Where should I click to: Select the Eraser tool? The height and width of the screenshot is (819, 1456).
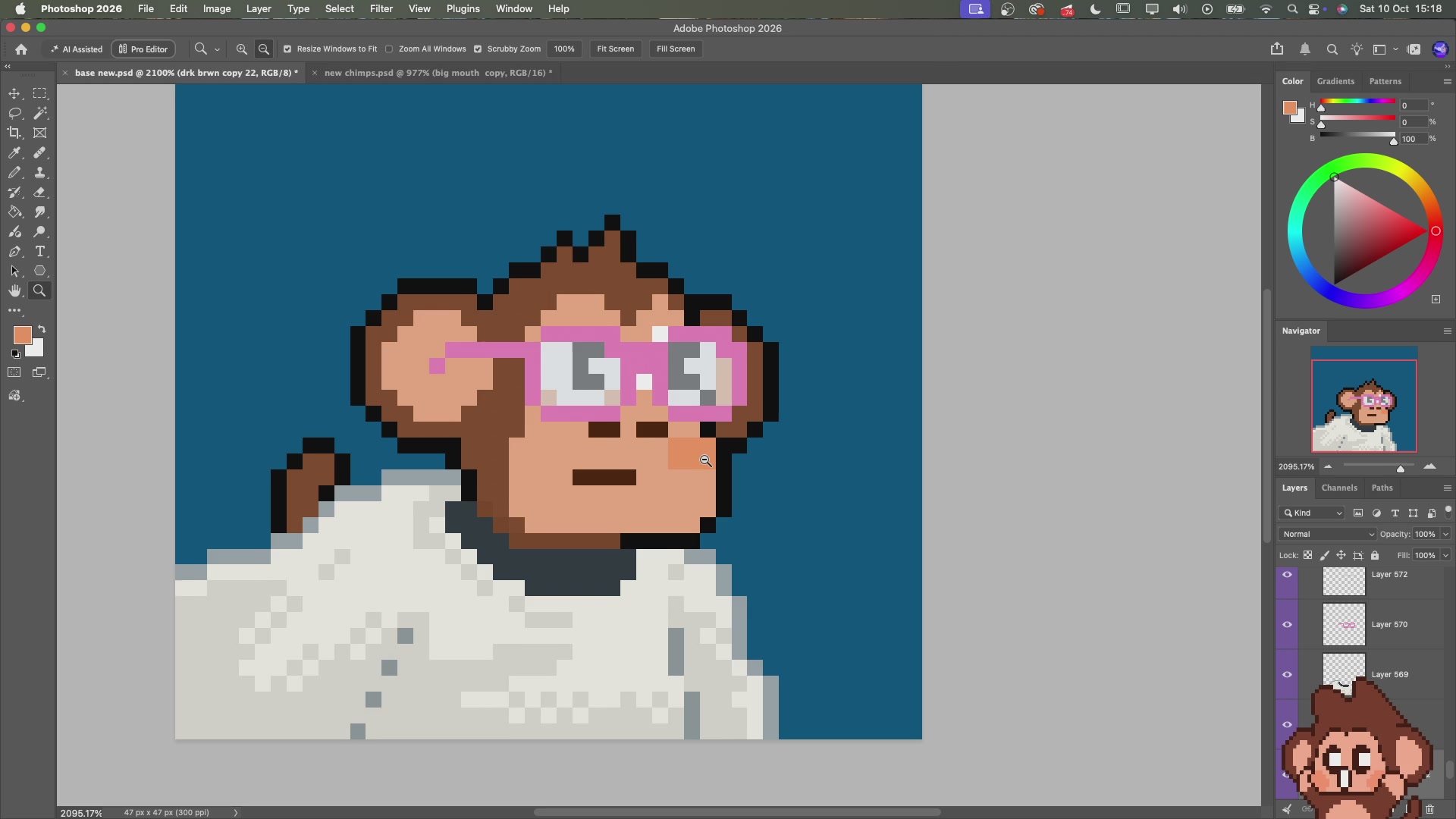click(39, 193)
